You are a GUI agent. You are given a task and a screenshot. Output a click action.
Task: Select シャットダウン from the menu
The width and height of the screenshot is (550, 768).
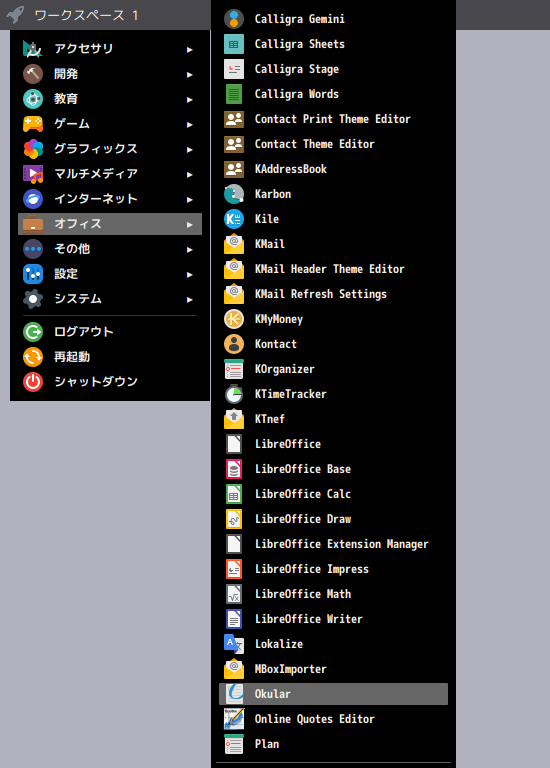click(110, 382)
